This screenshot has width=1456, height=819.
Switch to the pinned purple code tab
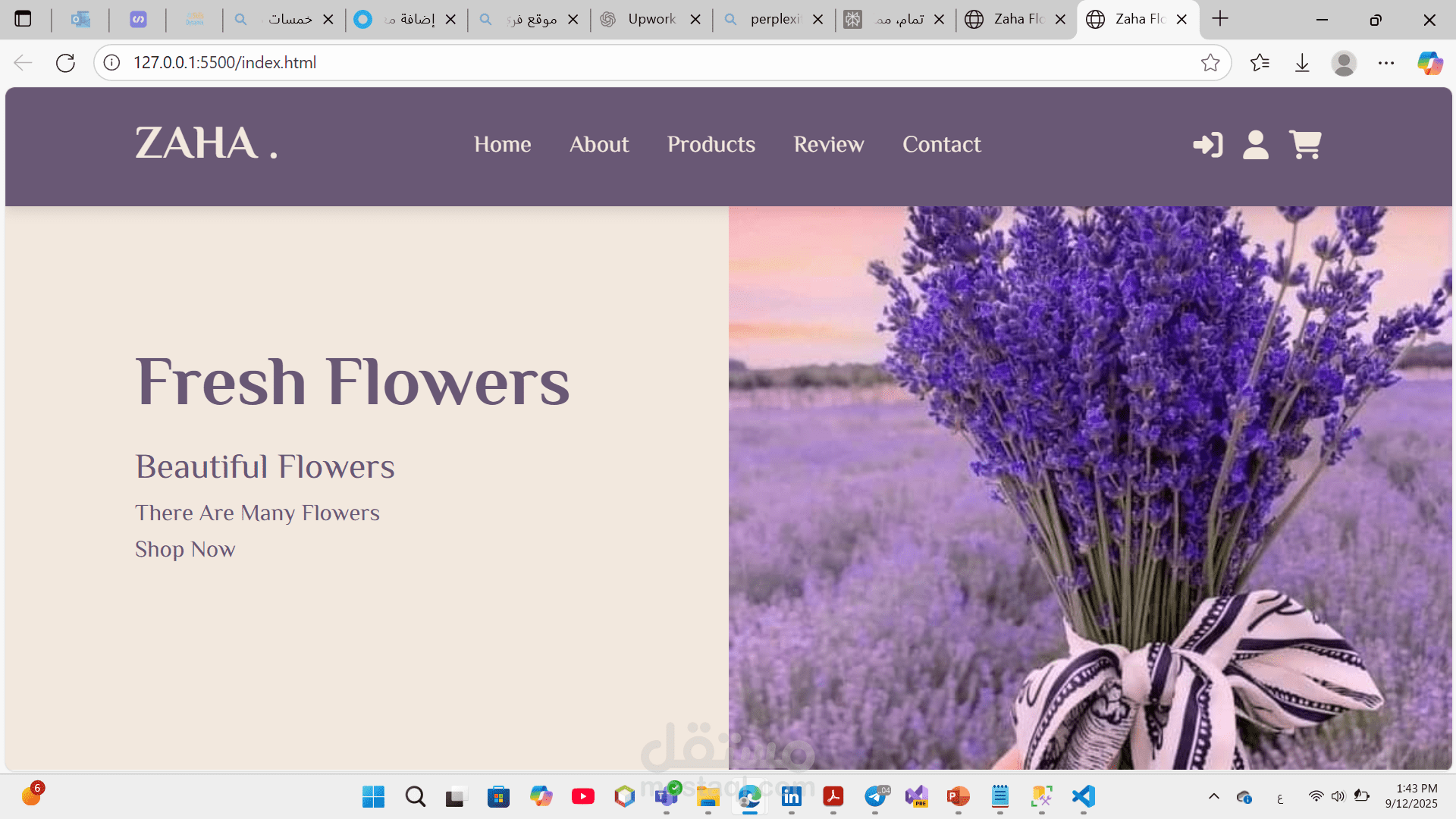(138, 19)
